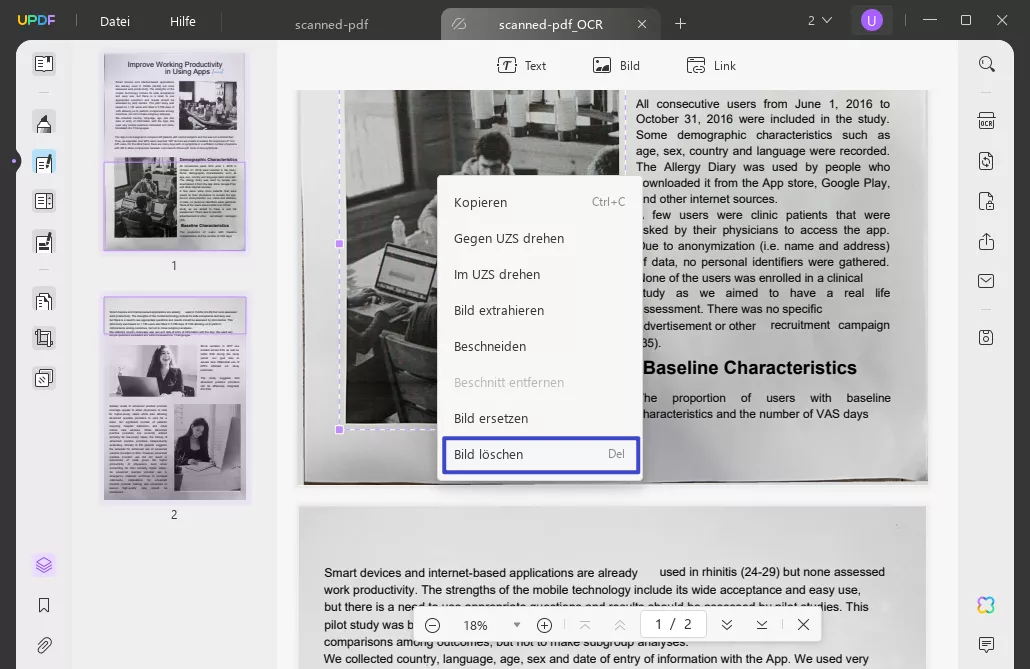The image size is (1030, 669).
Task: Save the PDF with the disk icon
Action: click(986, 338)
